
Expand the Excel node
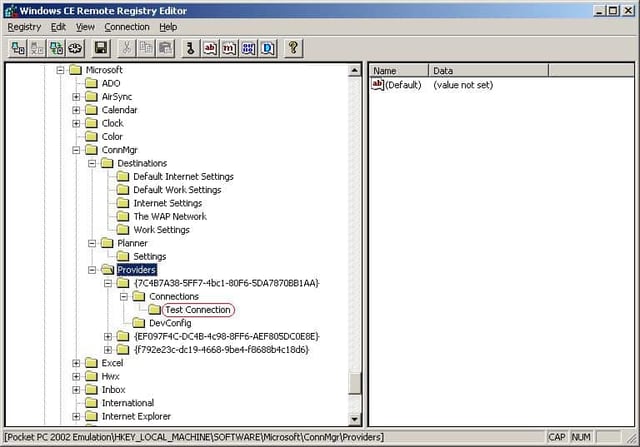pos(76,363)
